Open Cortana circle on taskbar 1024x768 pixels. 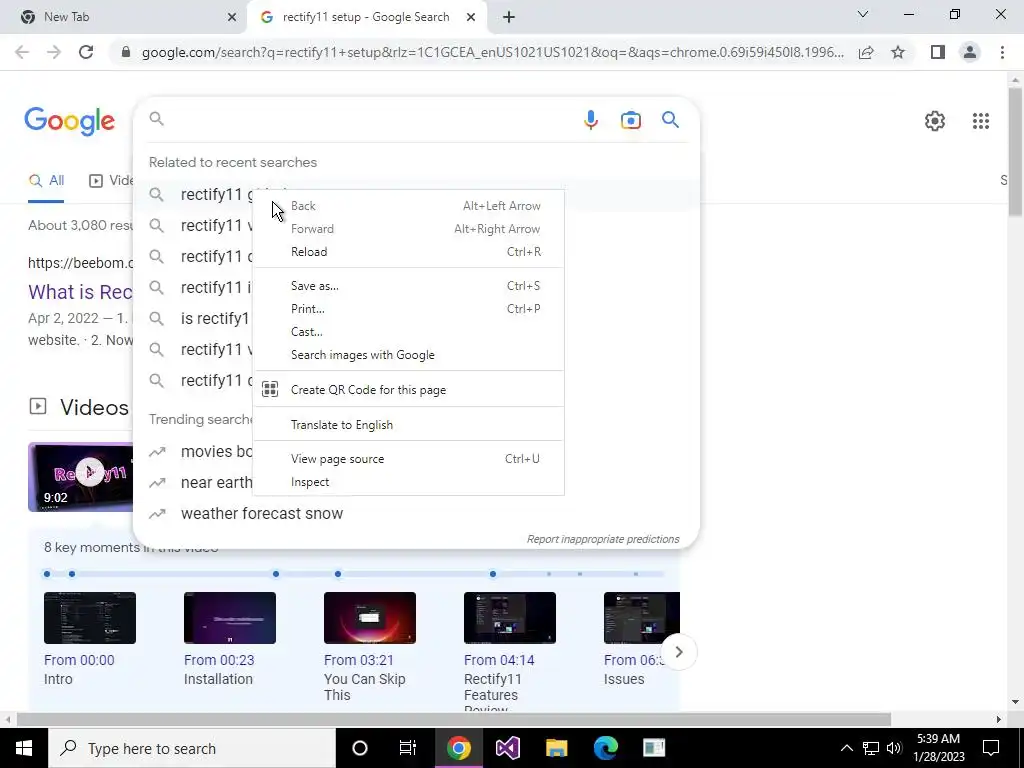(x=359, y=748)
